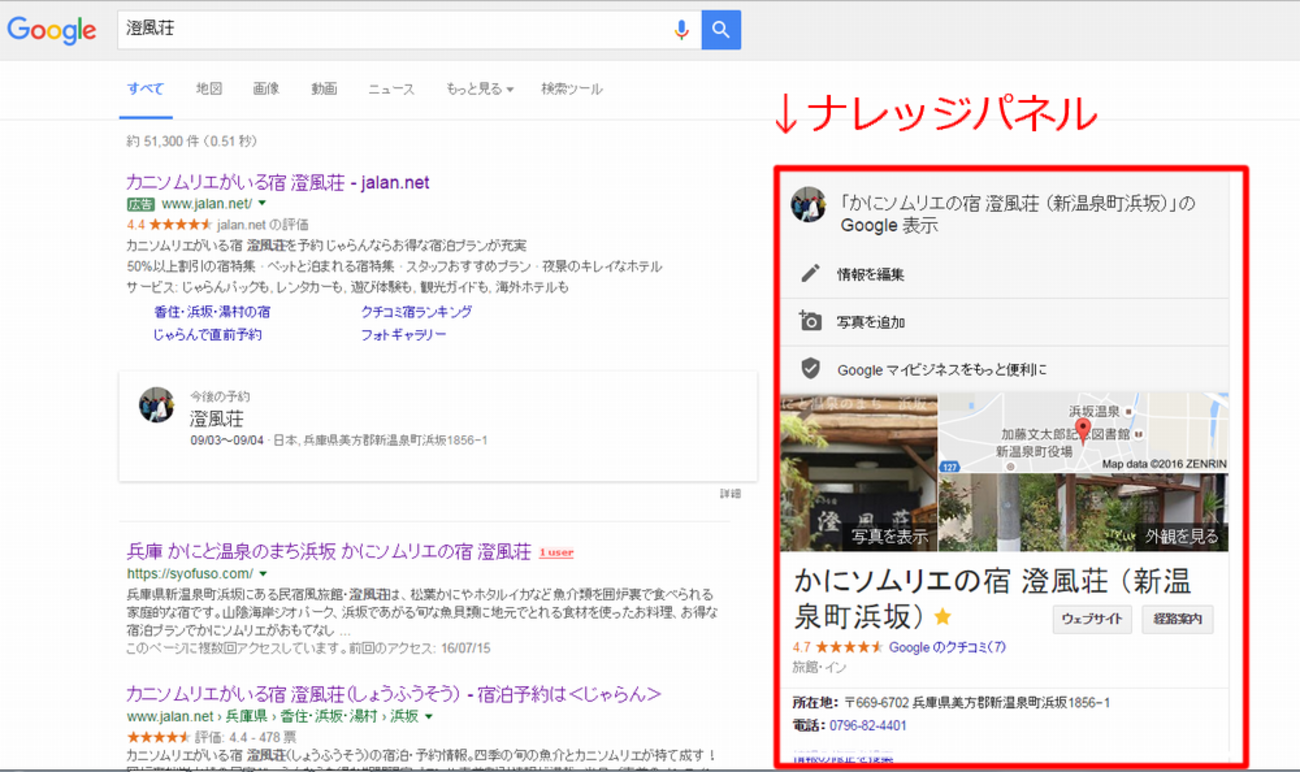This screenshot has width=1300, height=772.
Task: Click the microphone voice search icon
Action: (681, 30)
